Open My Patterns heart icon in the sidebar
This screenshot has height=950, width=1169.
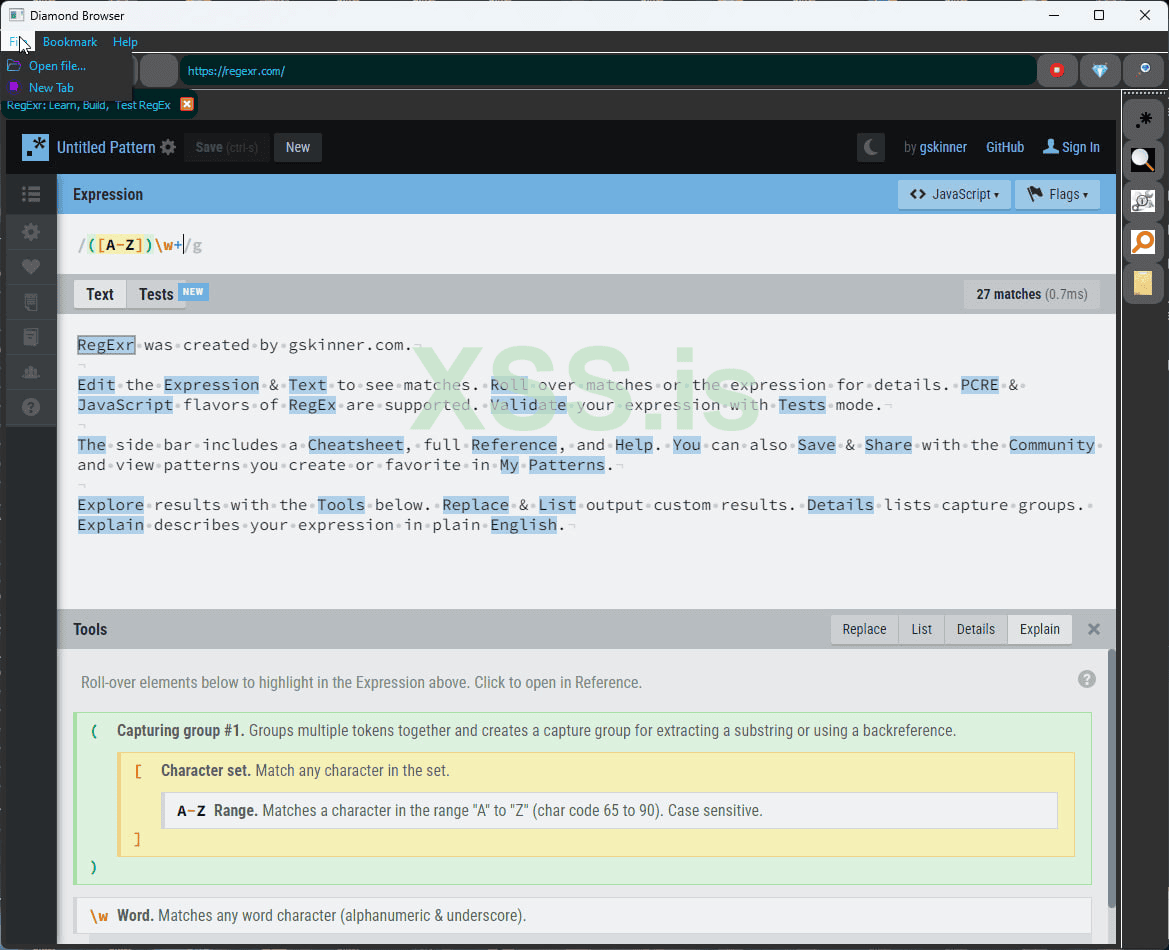pos(31,267)
